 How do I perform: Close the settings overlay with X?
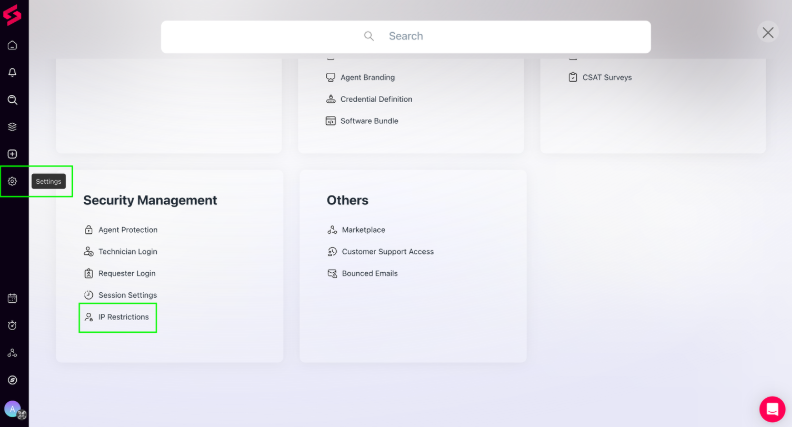coord(768,33)
